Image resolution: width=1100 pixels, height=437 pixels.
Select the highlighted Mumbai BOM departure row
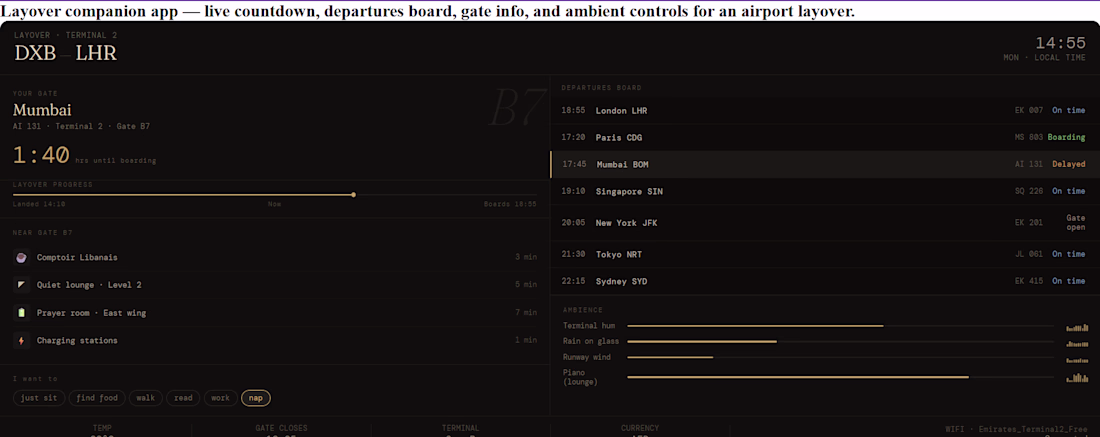pyautogui.click(x=825, y=164)
